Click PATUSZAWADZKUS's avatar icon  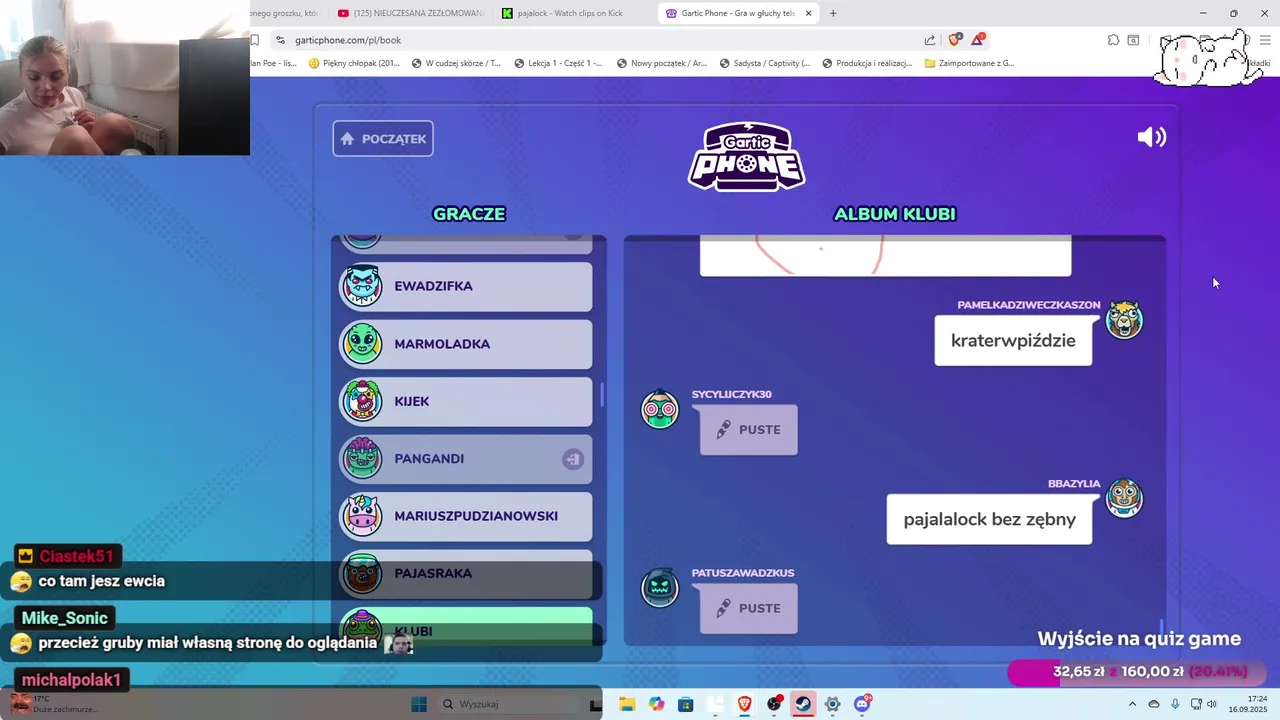[660, 588]
